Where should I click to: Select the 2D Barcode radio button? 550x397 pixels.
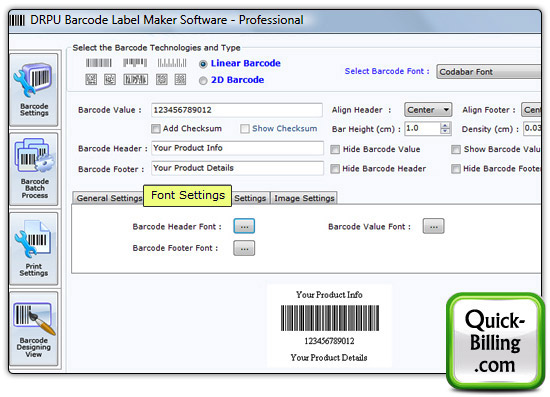pos(203,81)
